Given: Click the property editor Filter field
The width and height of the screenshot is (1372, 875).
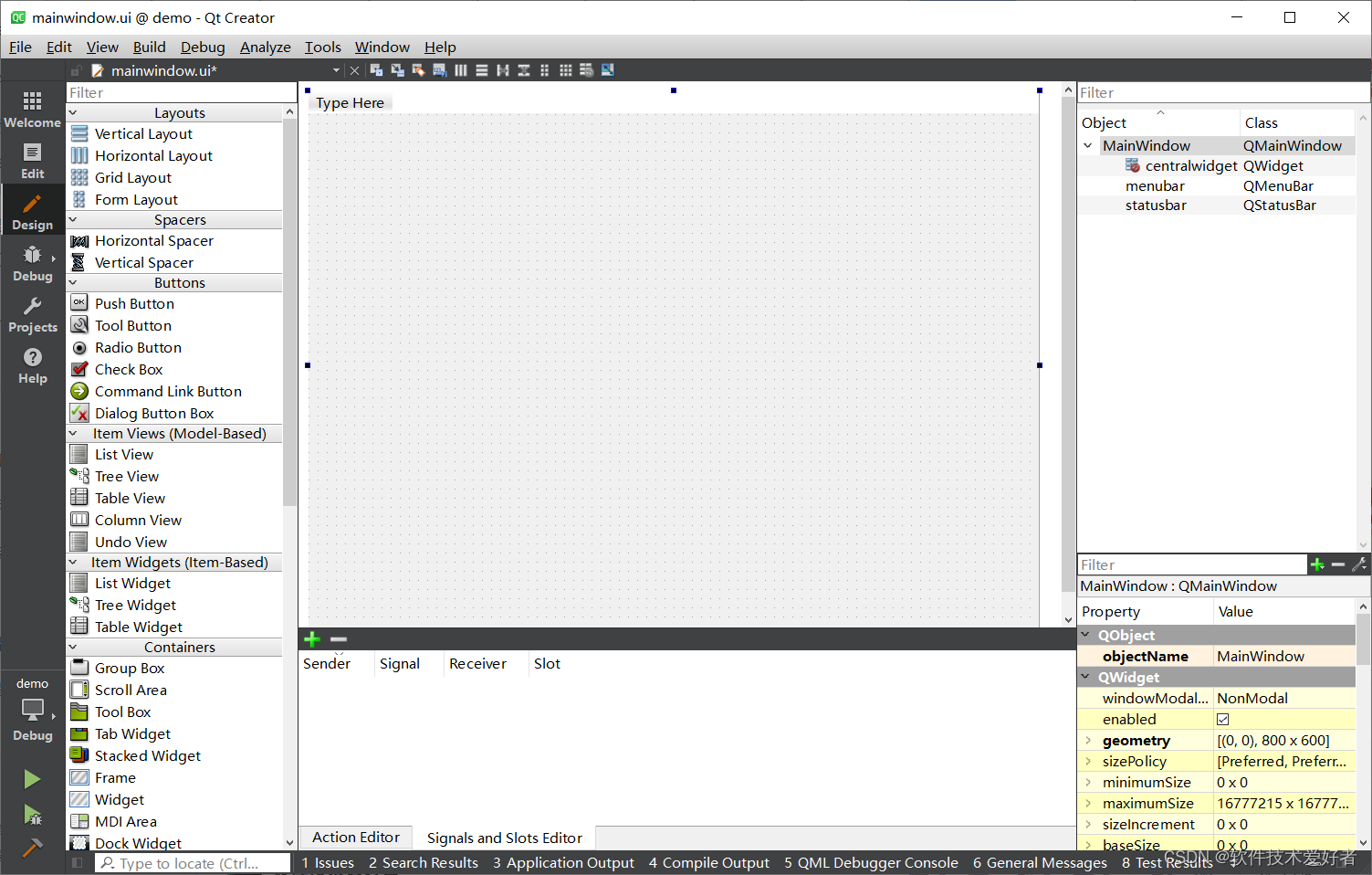Looking at the screenshot, I should pyautogui.click(x=1192, y=565).
